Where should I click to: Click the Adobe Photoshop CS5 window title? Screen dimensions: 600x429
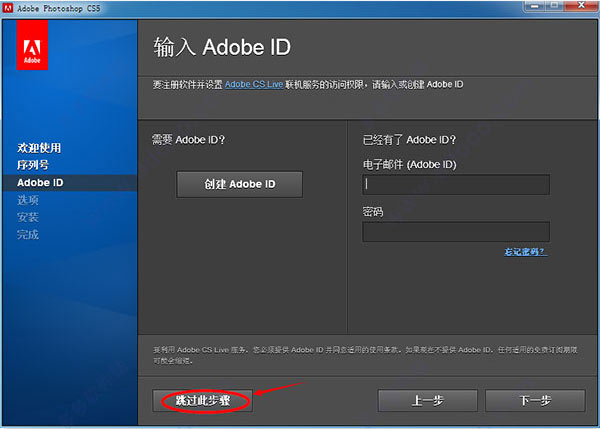pos(59,8)
